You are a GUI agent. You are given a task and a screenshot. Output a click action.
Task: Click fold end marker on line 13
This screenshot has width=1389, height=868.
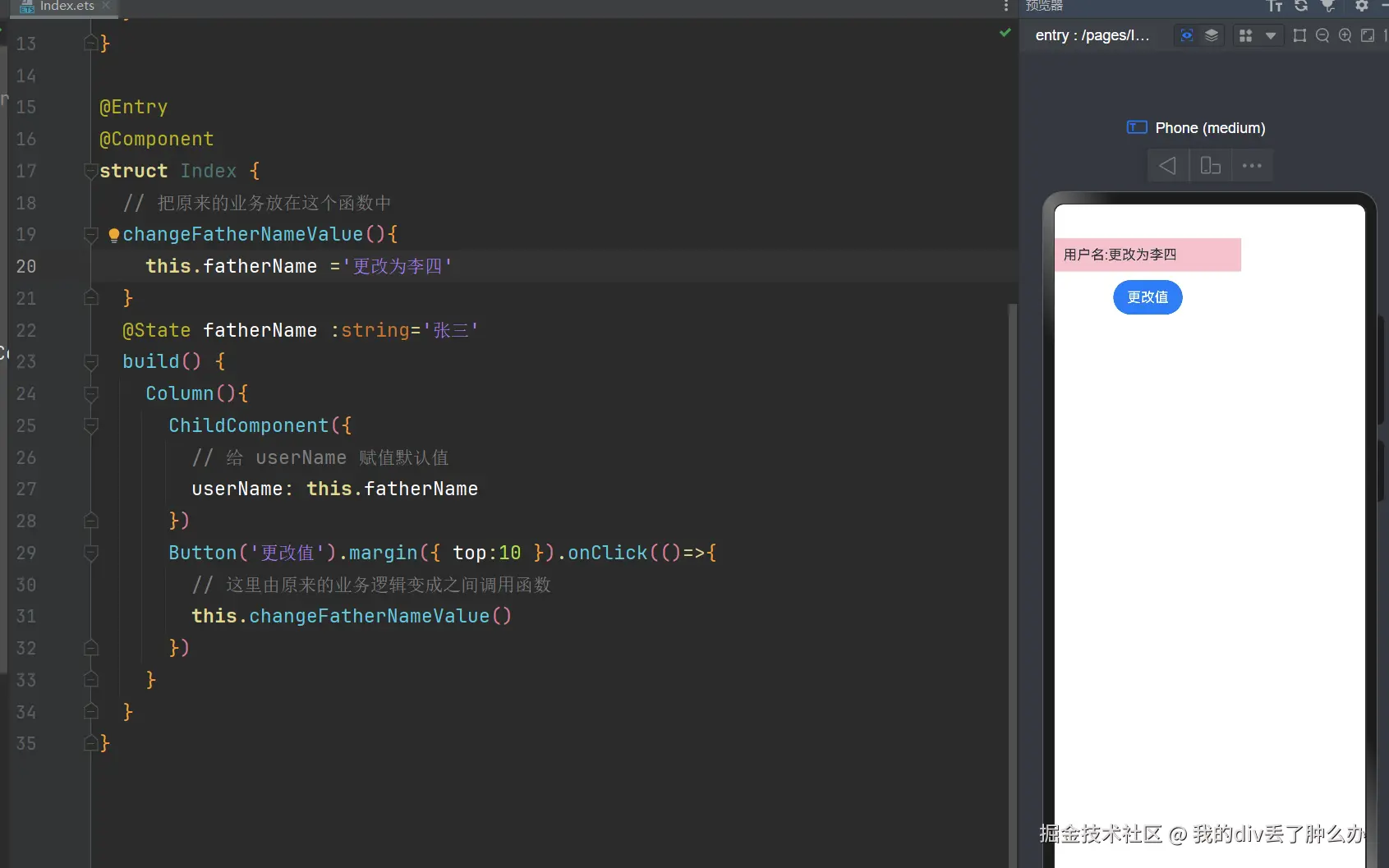coord(91,43)
